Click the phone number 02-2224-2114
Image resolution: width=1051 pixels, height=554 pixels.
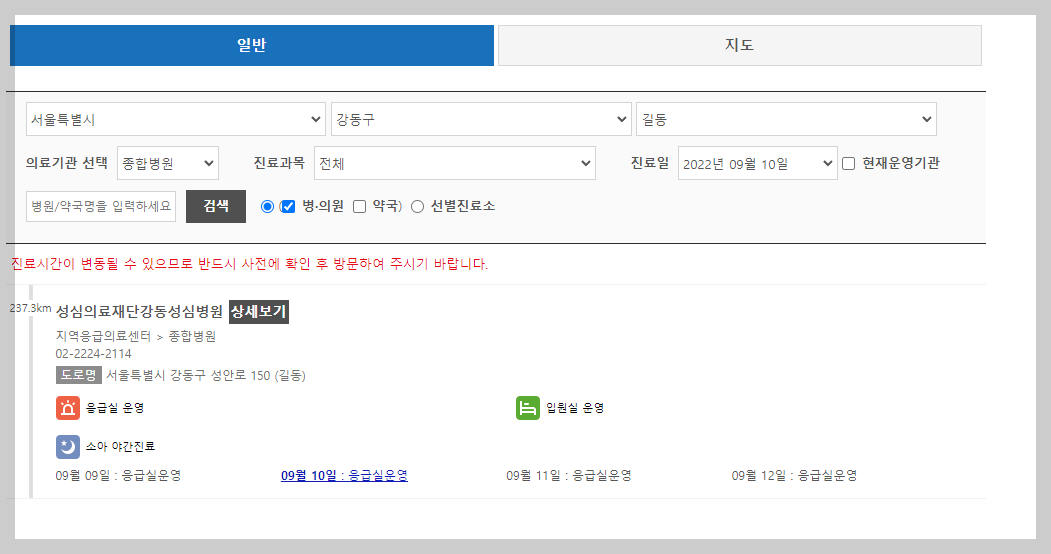pos(93,354)
